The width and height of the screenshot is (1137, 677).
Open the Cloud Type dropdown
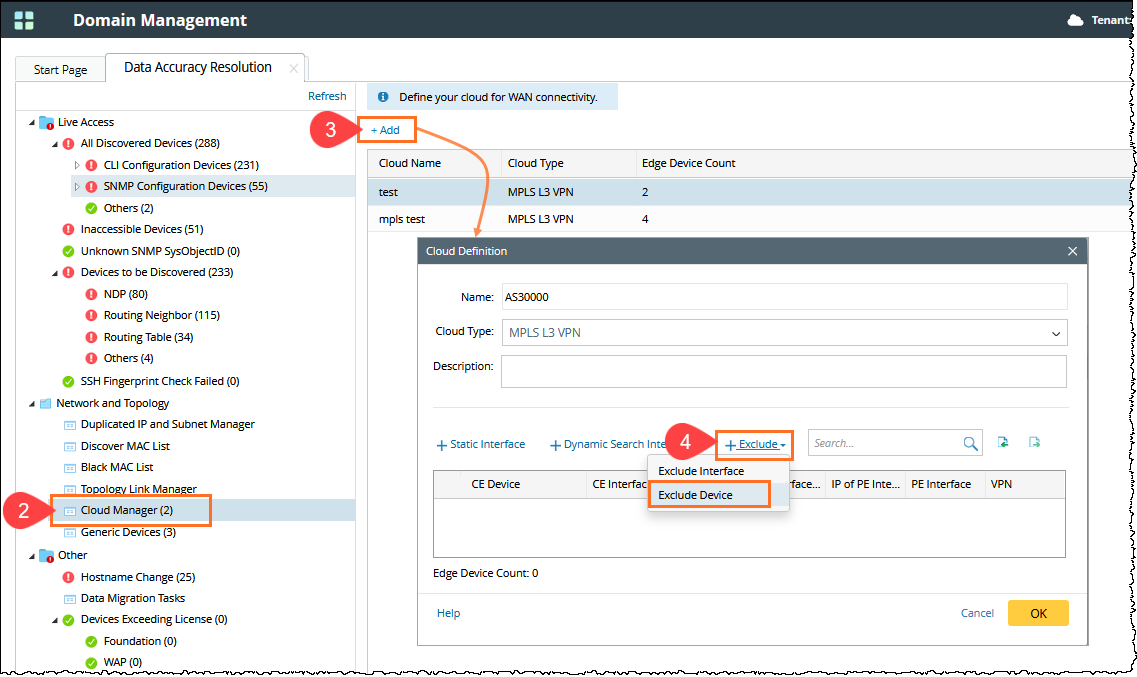click(785, 333)
